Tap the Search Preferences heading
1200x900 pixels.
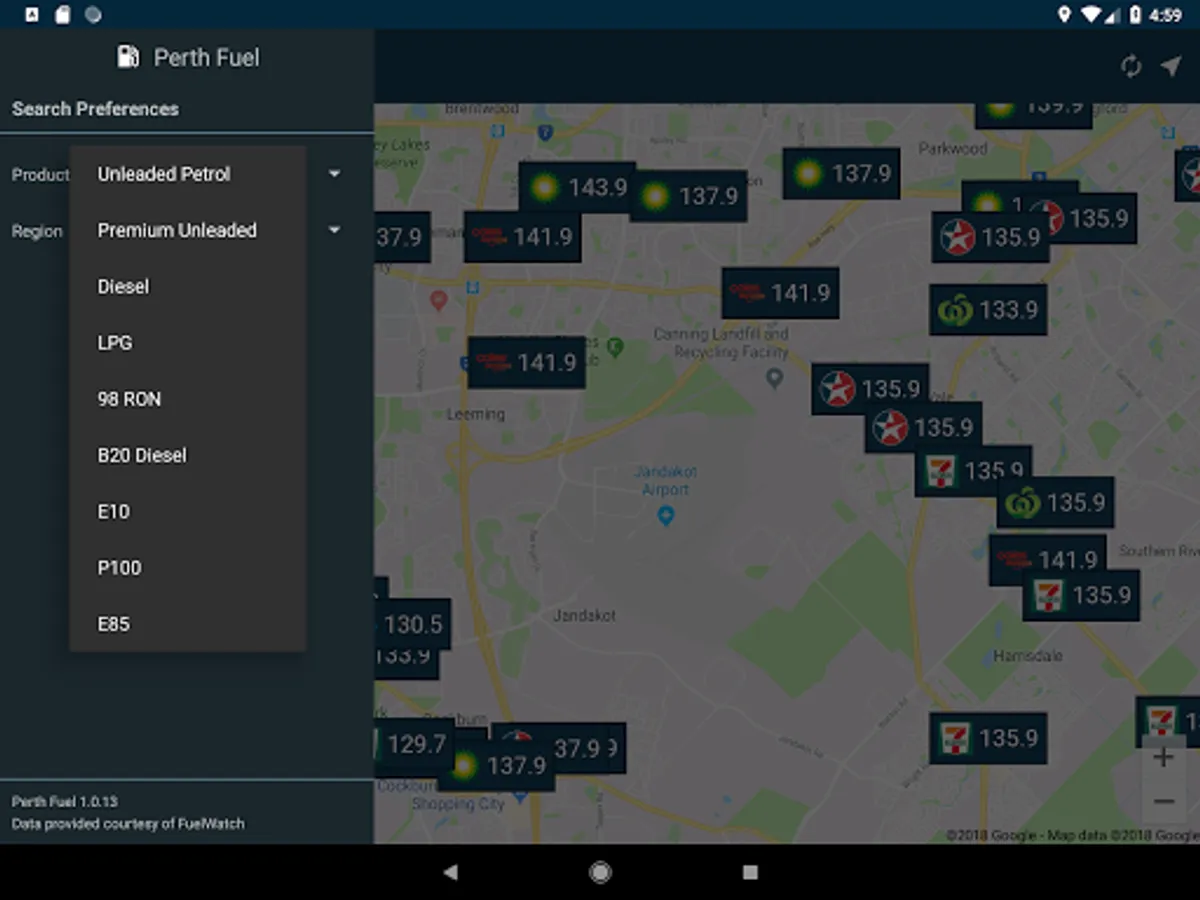[95, 109]
